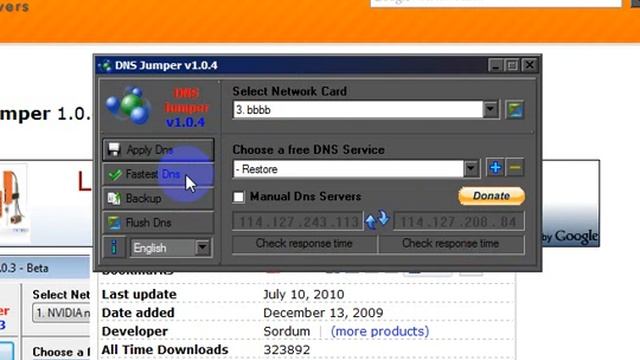The width and height of the screenshot is (640, 360).
Task: Click the blue plus add DNS icon
Action: click(x=495, y=168)
